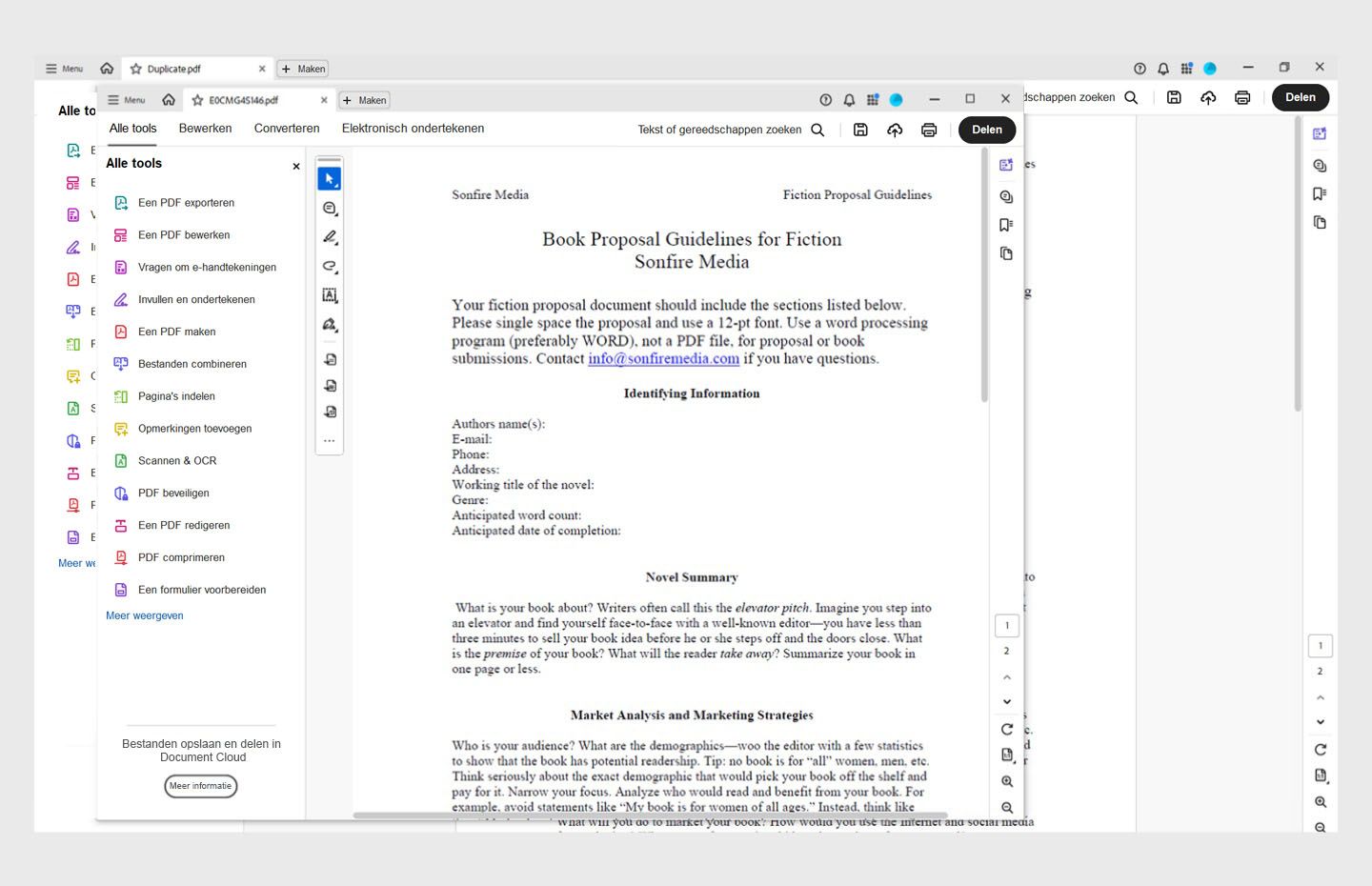Go to next page with down chevron
Viewport: 1372px width, 886px height.
(1006, 701)
